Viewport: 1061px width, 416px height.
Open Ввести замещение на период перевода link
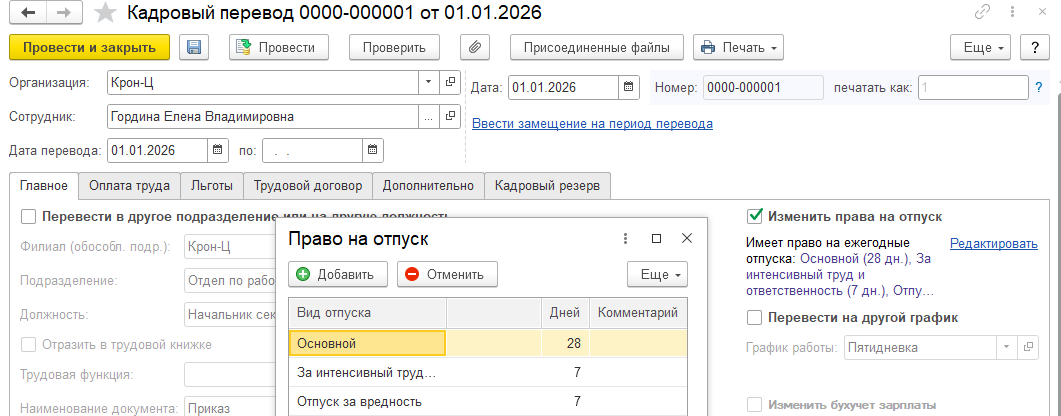tap(592, 124)
